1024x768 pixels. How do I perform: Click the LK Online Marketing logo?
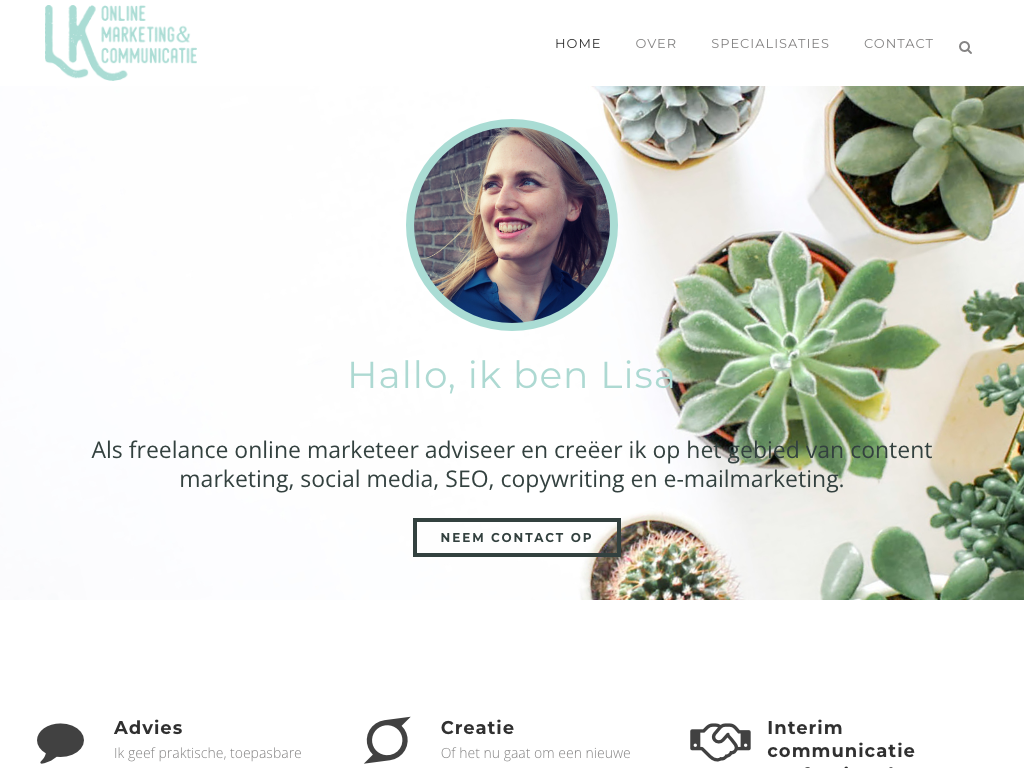click(x=121, y=42)
